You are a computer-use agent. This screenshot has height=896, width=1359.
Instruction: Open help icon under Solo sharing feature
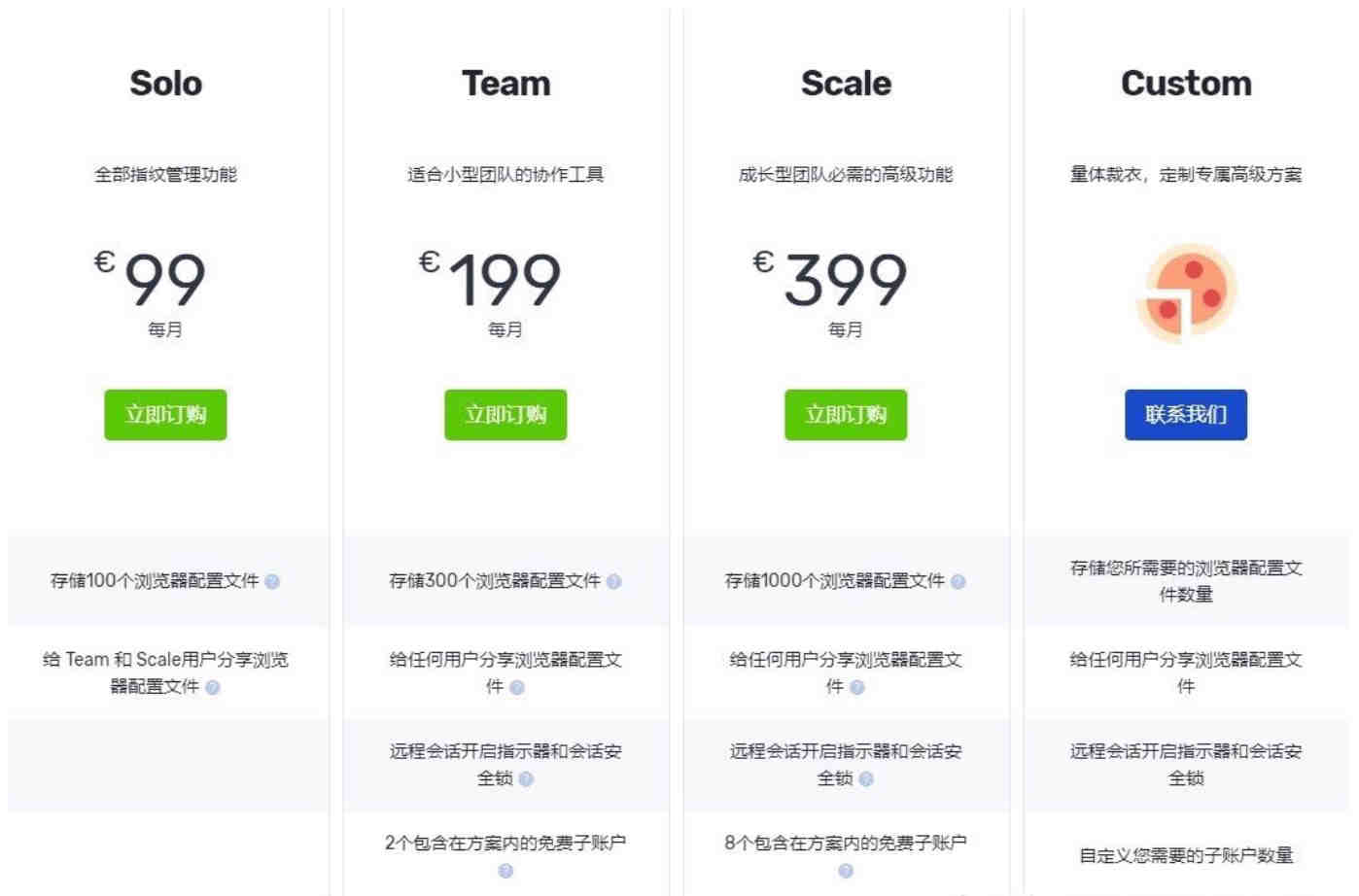pos(213,688)
